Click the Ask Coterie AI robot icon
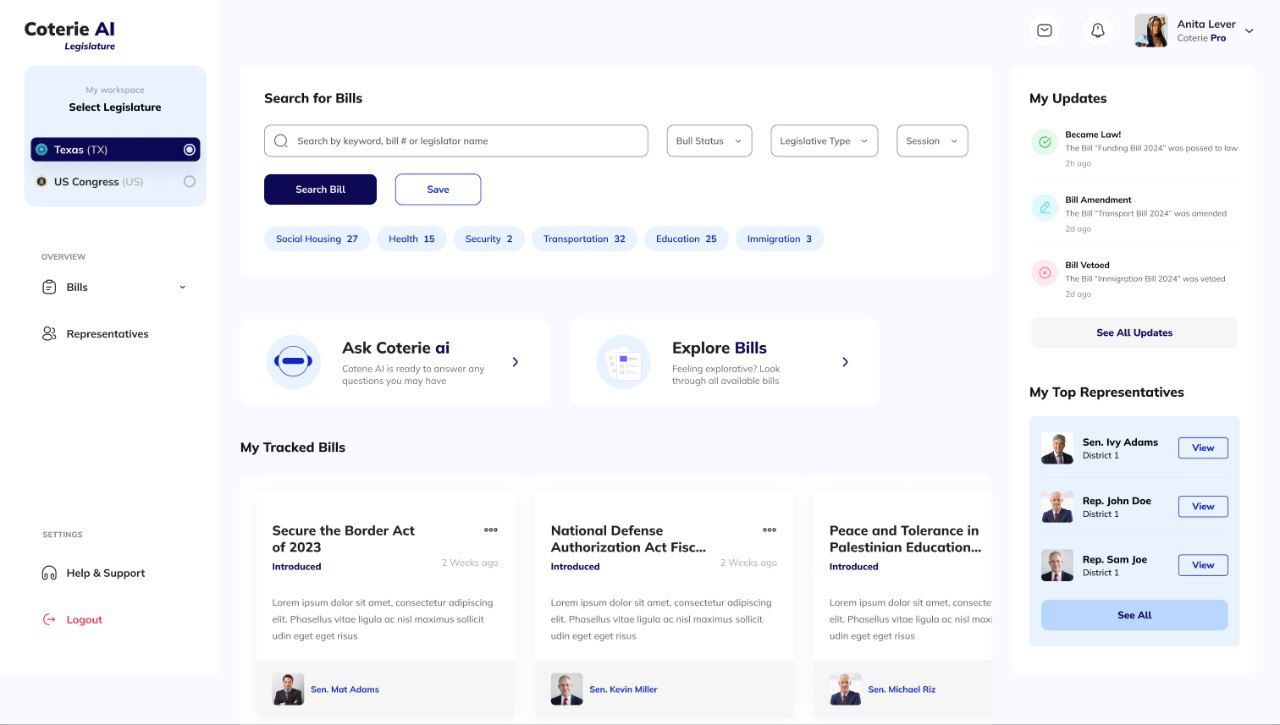The width and height of the screenshot is (1280, 725). point(293,362)
